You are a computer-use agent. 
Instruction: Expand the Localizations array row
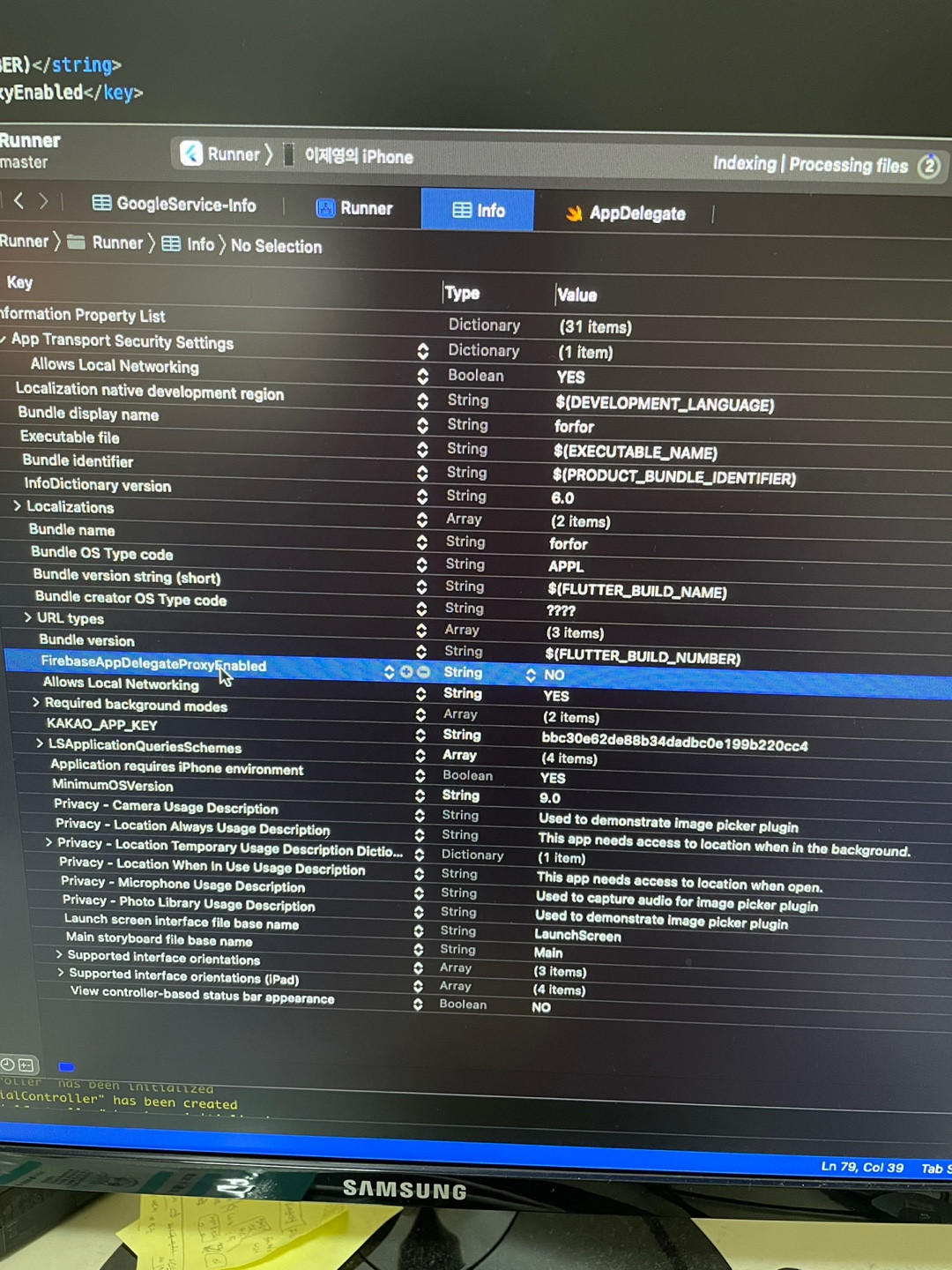click(17, 506)
